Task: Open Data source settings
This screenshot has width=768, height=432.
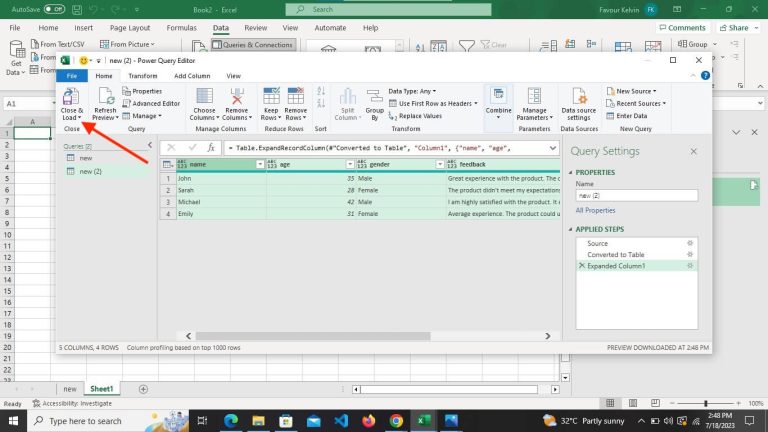Action: pos(578,97)
